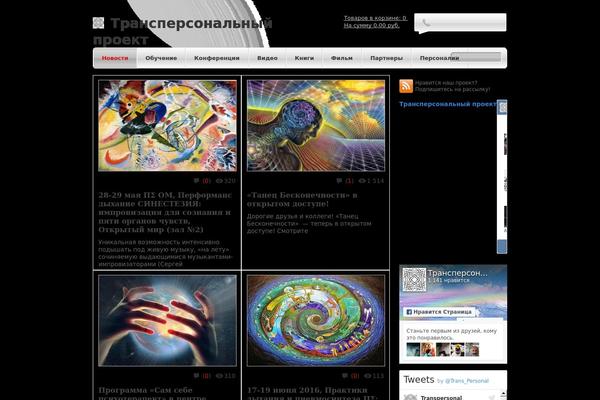Click comment icon on the 17-19 июня post
This screenshot has width=600, height=400.
[345, 376]
